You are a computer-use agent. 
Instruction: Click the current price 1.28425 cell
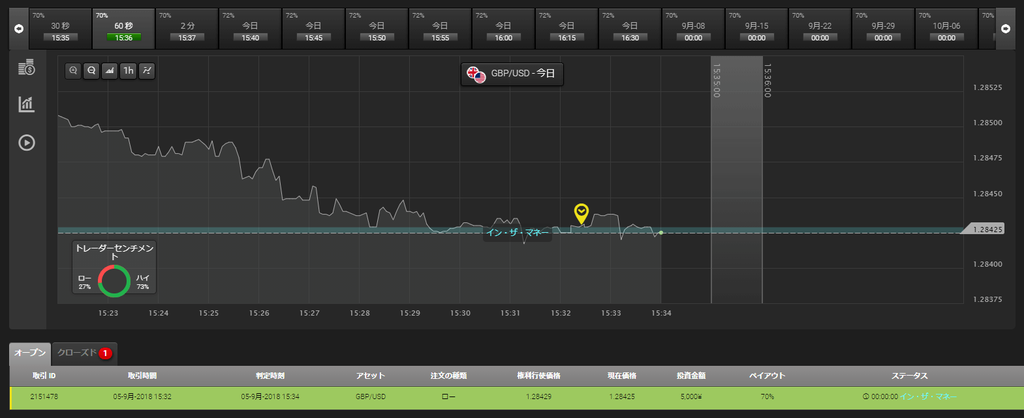point(621,396)
